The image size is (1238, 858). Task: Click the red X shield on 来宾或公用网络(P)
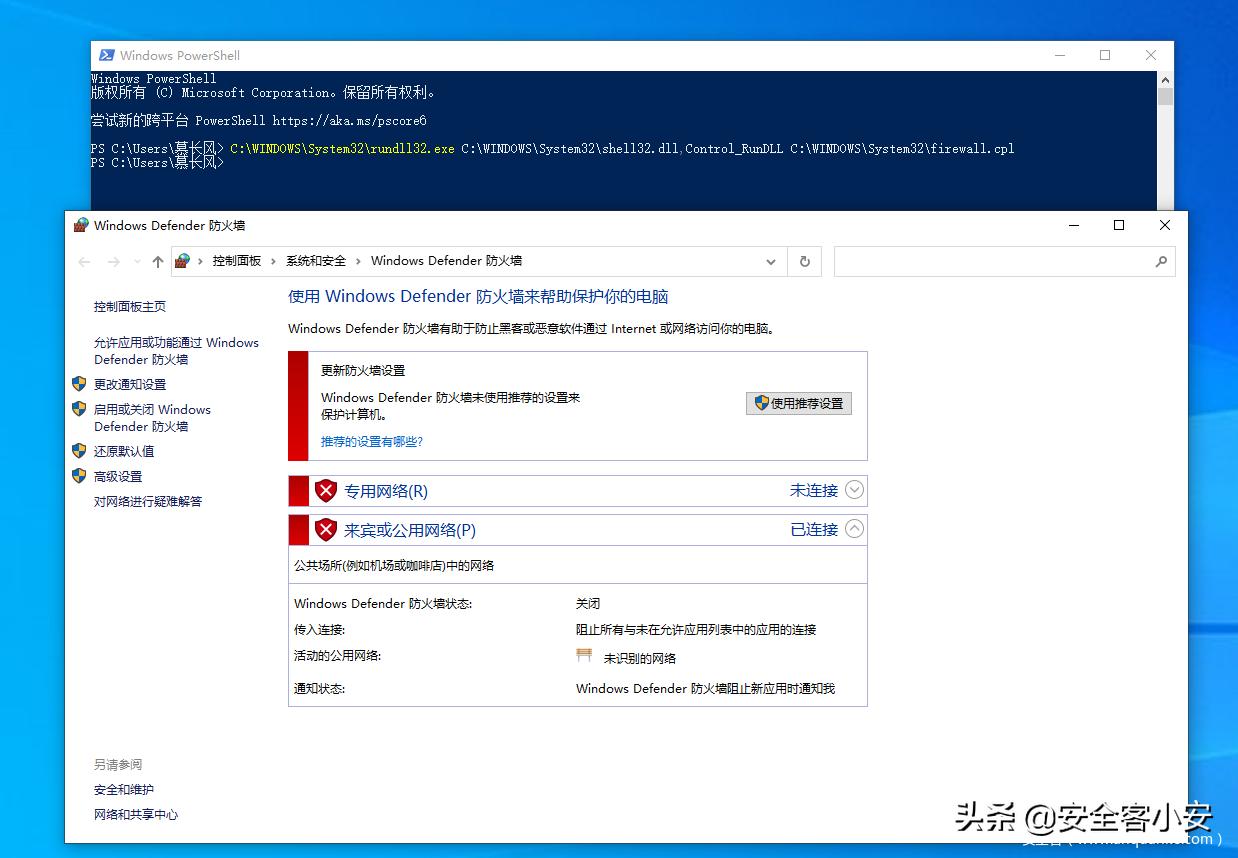point(326,530)
